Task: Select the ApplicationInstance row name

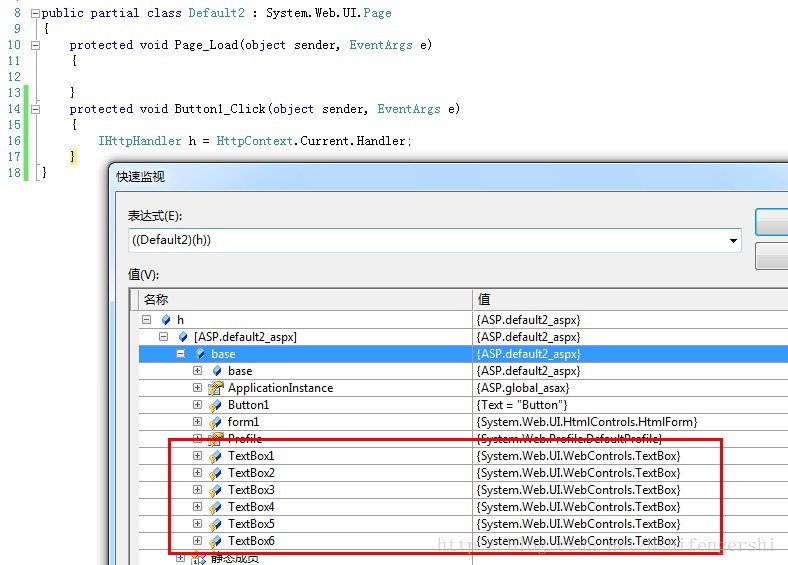Action: (x=280, y=388)
